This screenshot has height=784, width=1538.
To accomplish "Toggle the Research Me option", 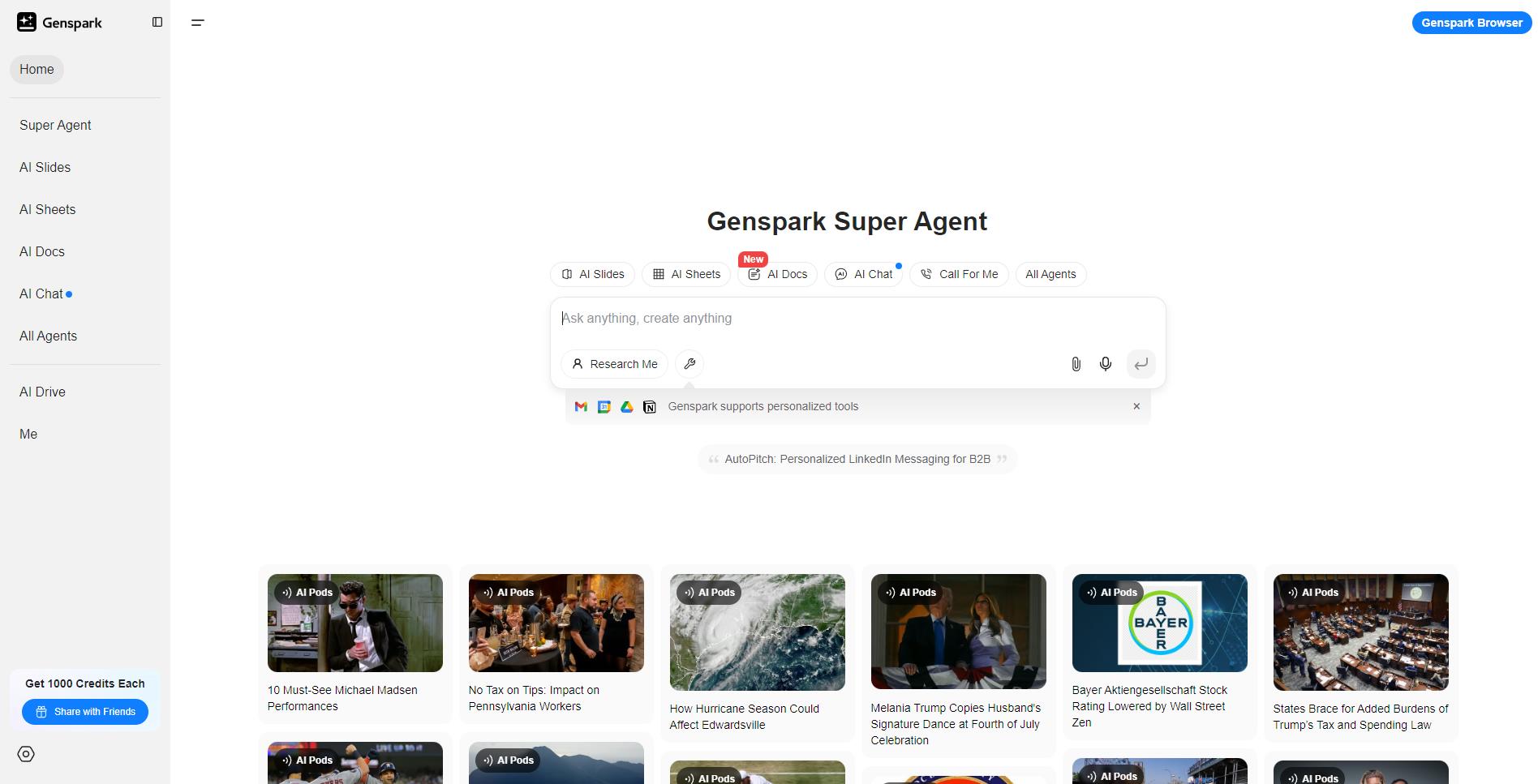I will [614, 364].
